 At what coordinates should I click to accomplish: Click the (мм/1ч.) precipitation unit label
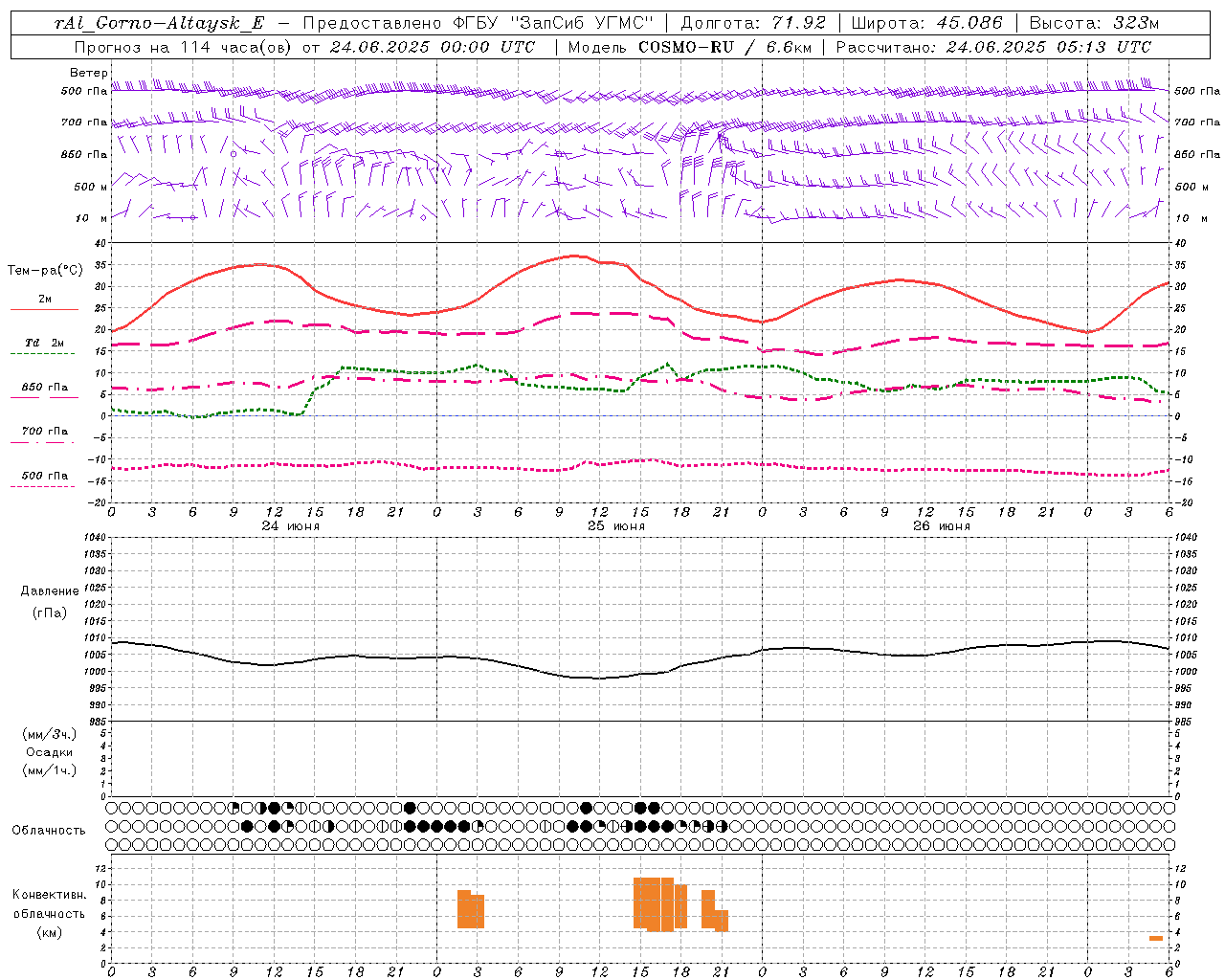(50, 770)
